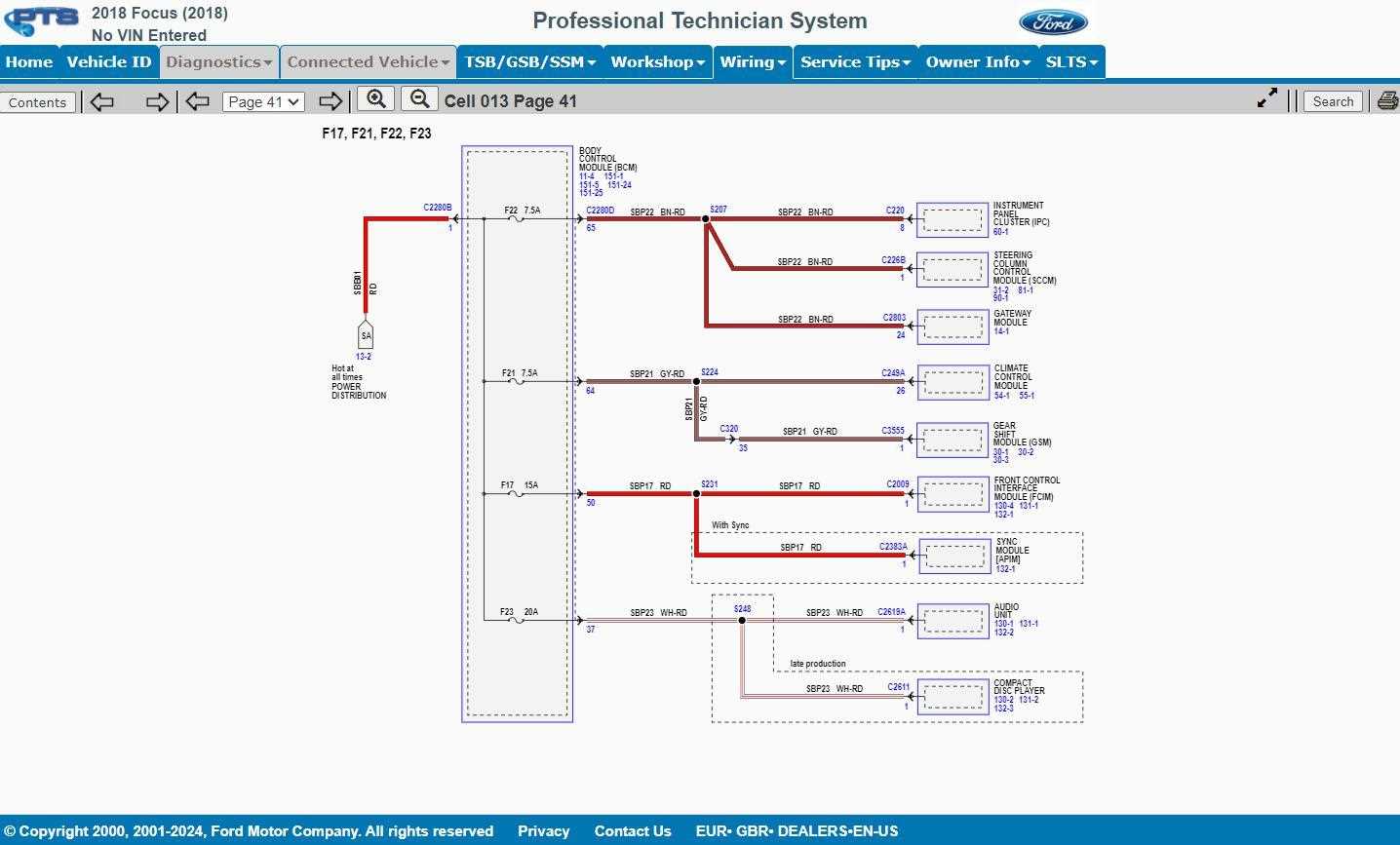Click the 60-1 reference under Instrument Panel Cluster

1001,232
